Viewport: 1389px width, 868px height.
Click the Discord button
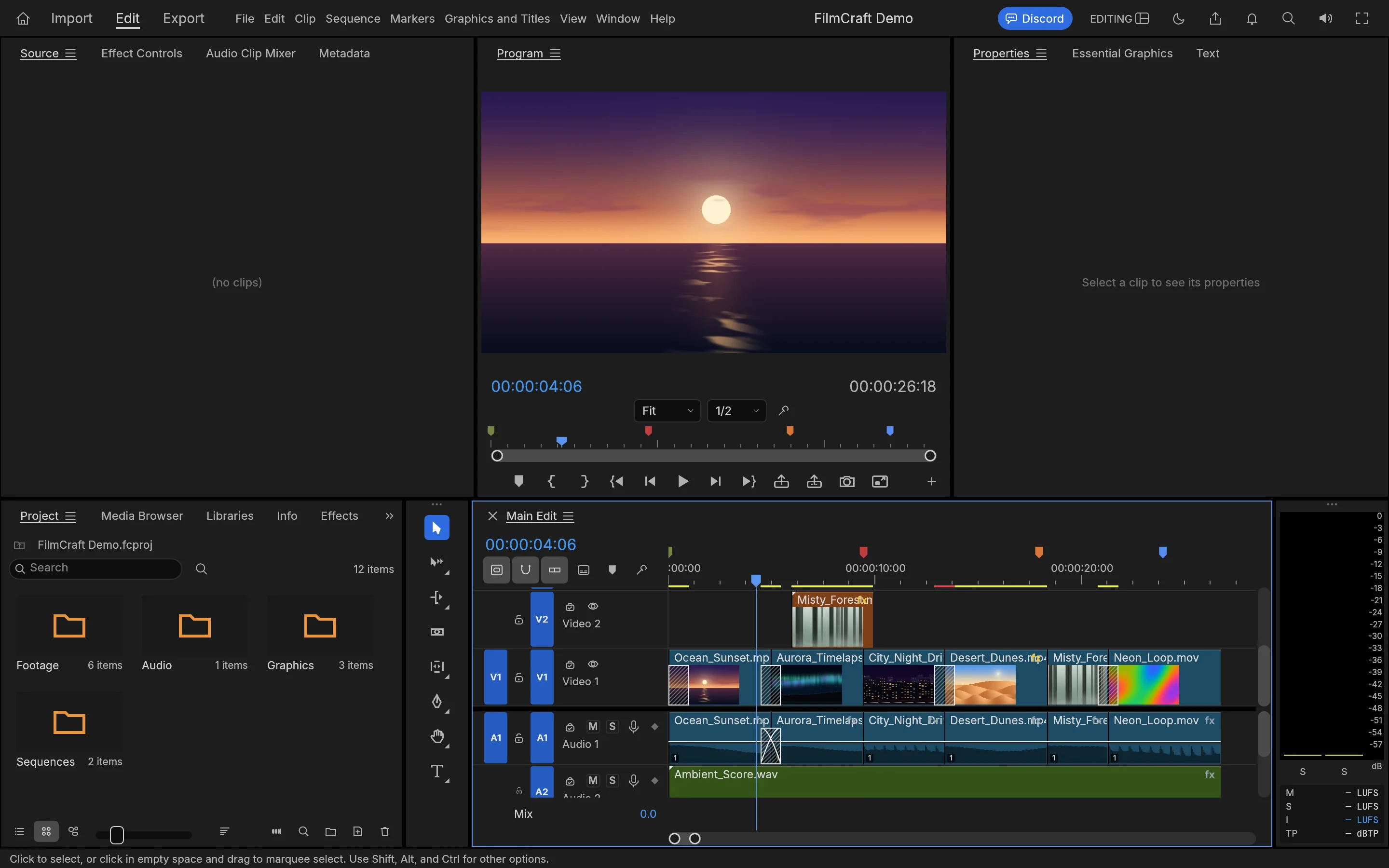tap(1035, 18)
